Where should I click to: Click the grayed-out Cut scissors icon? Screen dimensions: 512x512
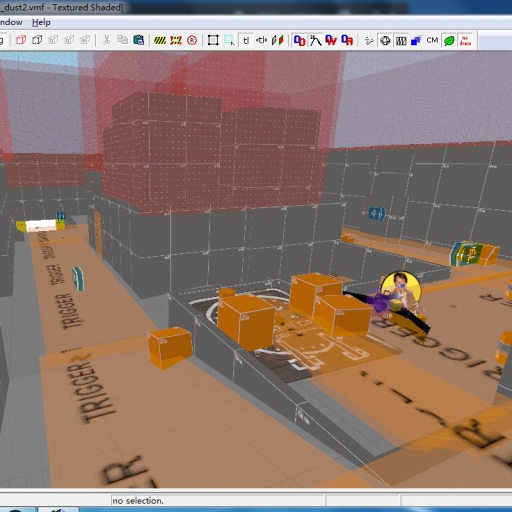tap(106, 40)
